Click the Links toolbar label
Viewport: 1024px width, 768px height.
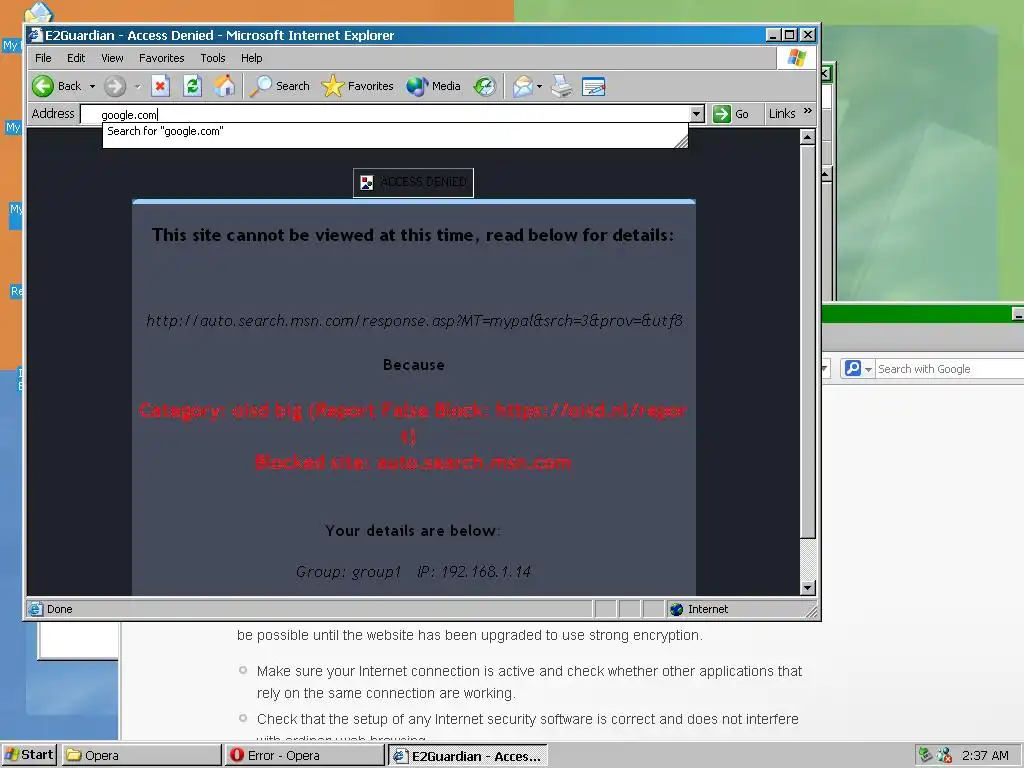click(782, 114)
